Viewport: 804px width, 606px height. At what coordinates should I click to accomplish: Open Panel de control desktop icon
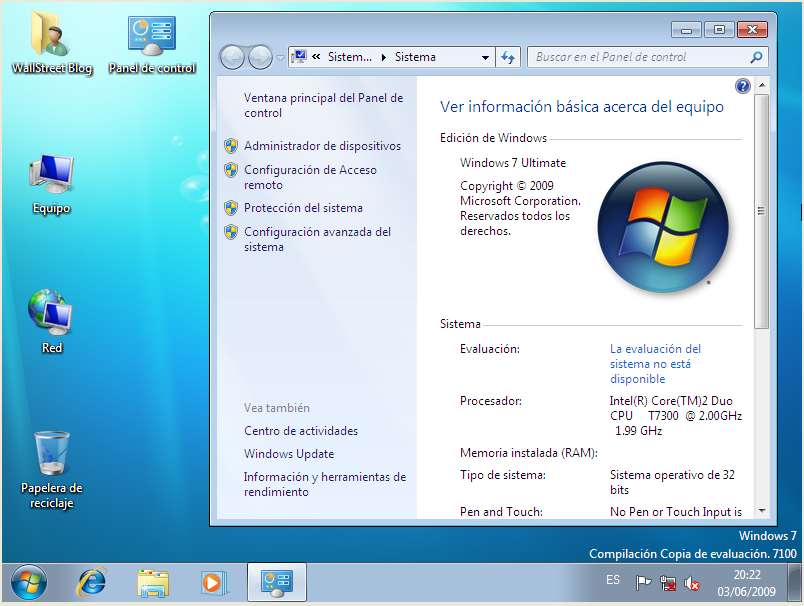152,44
